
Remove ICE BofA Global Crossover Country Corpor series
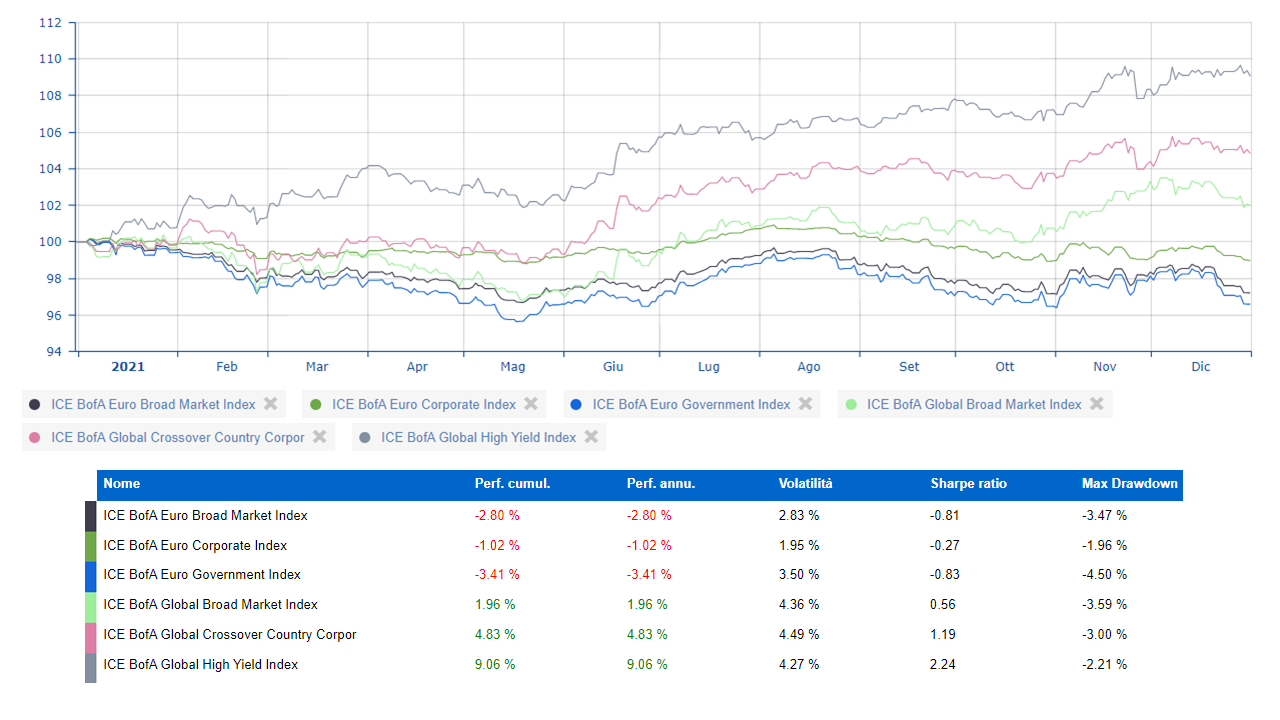tap(319, 437)
